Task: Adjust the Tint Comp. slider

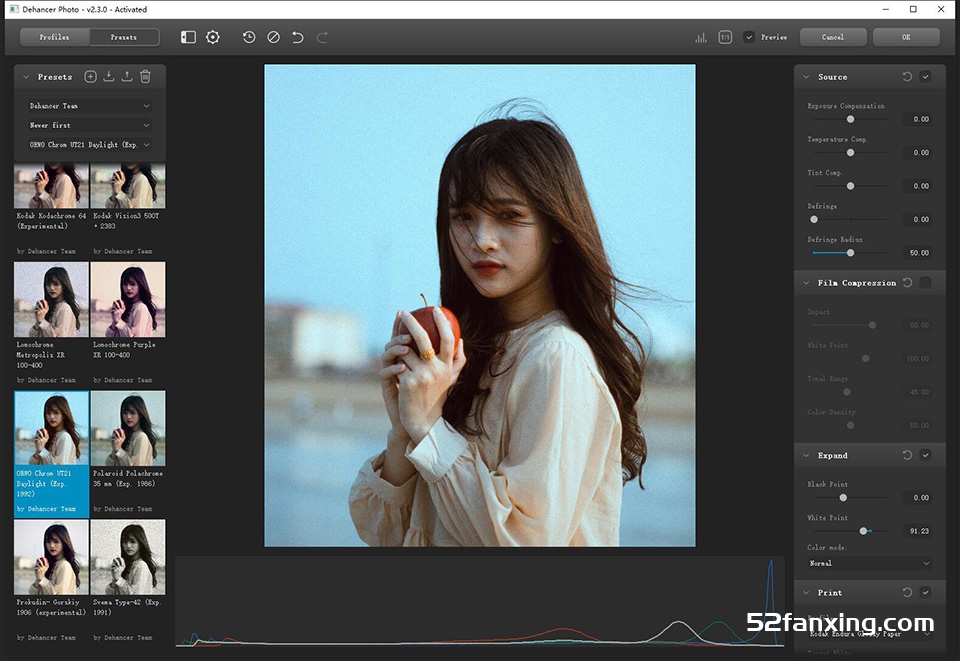Action: click(x=850, y=186)
